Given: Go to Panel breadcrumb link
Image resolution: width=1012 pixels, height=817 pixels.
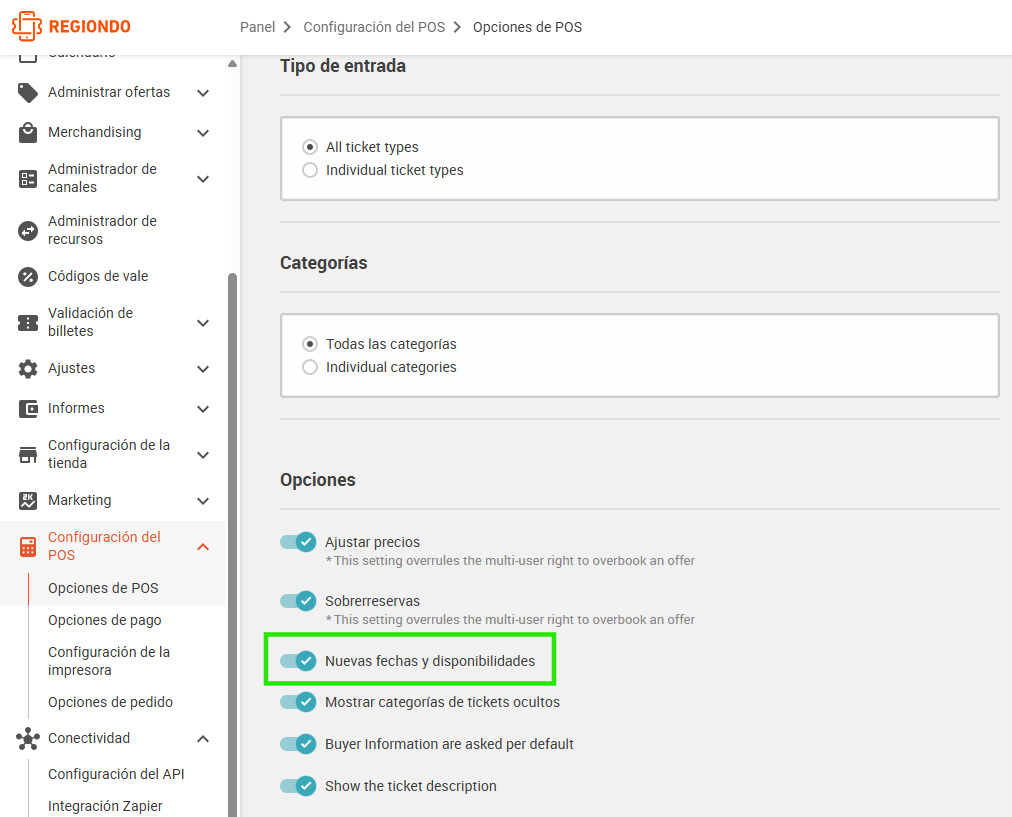Looking at the screenshot, I should pos(257,27).
